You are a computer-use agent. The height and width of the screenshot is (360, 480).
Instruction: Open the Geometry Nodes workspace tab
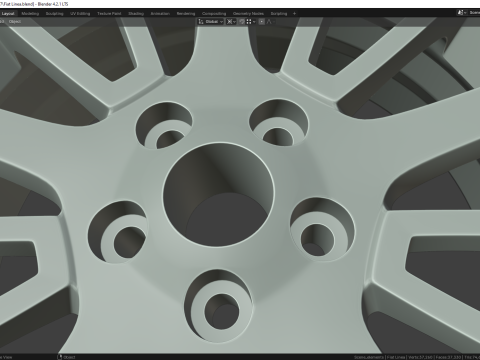[248, 14]
